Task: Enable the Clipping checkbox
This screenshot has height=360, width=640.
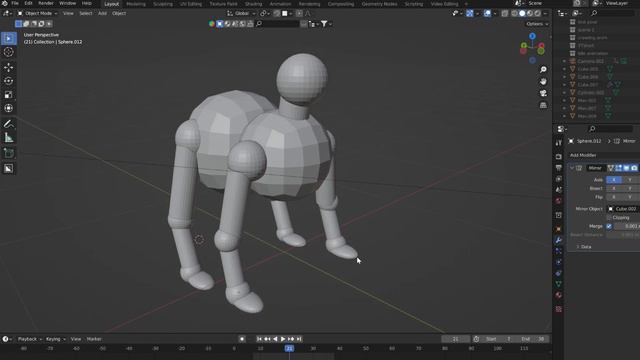Action: coord(609,218)
